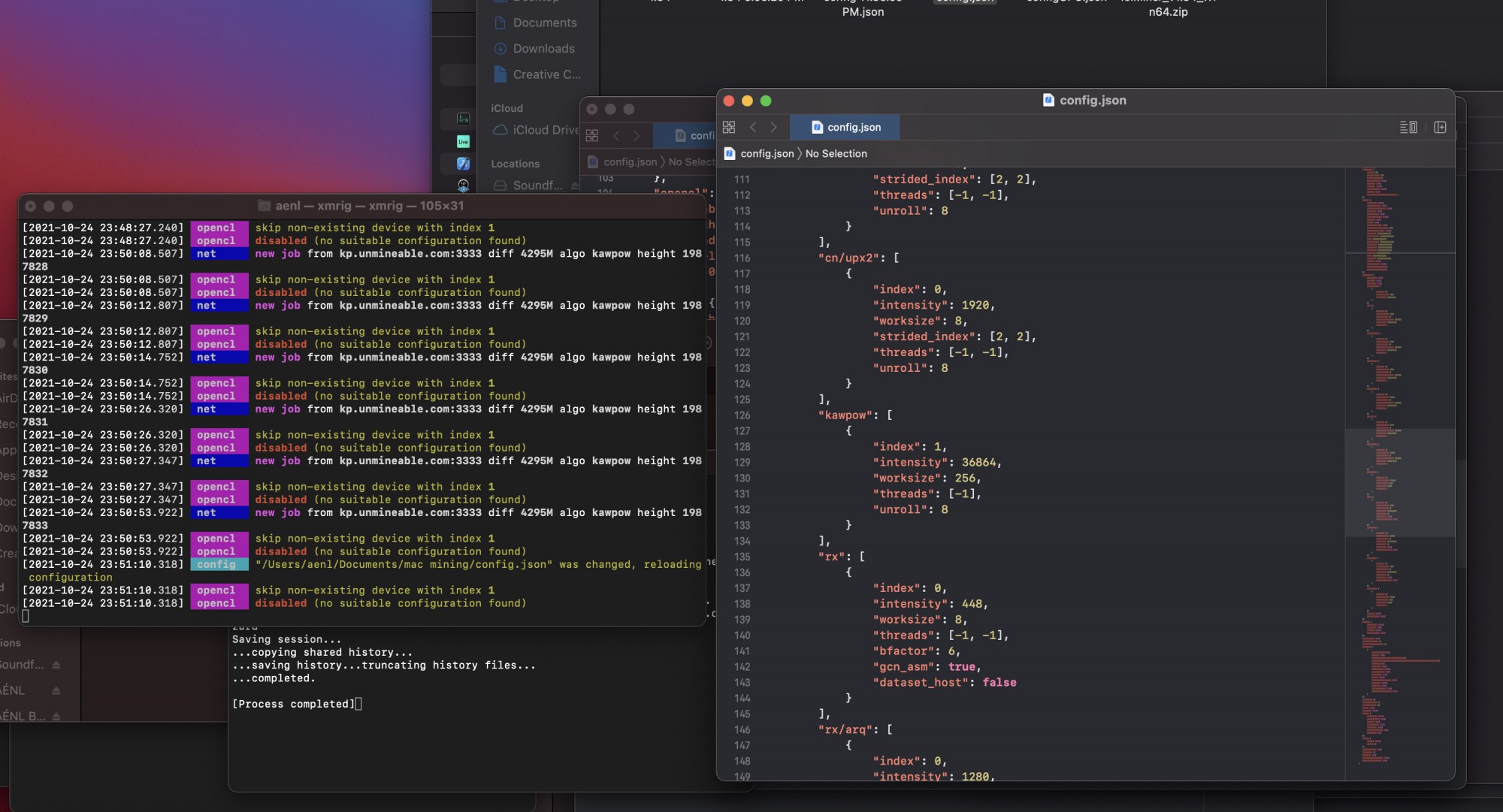Select the PM.json file in Finder
The image size is (1503, 812).
(863, 11)
